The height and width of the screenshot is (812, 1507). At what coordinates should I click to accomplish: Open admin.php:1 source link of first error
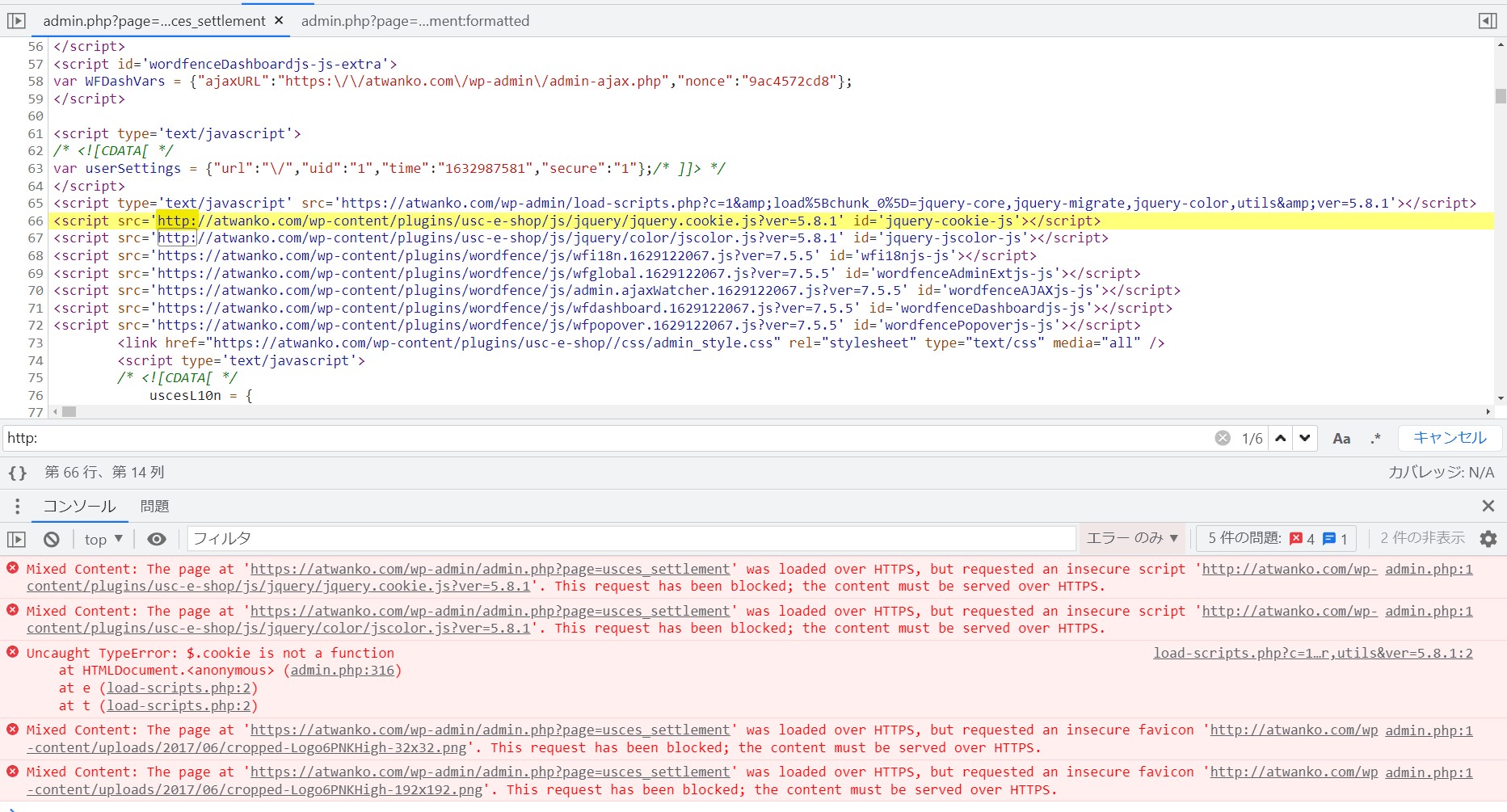[x=1429, y=570]
